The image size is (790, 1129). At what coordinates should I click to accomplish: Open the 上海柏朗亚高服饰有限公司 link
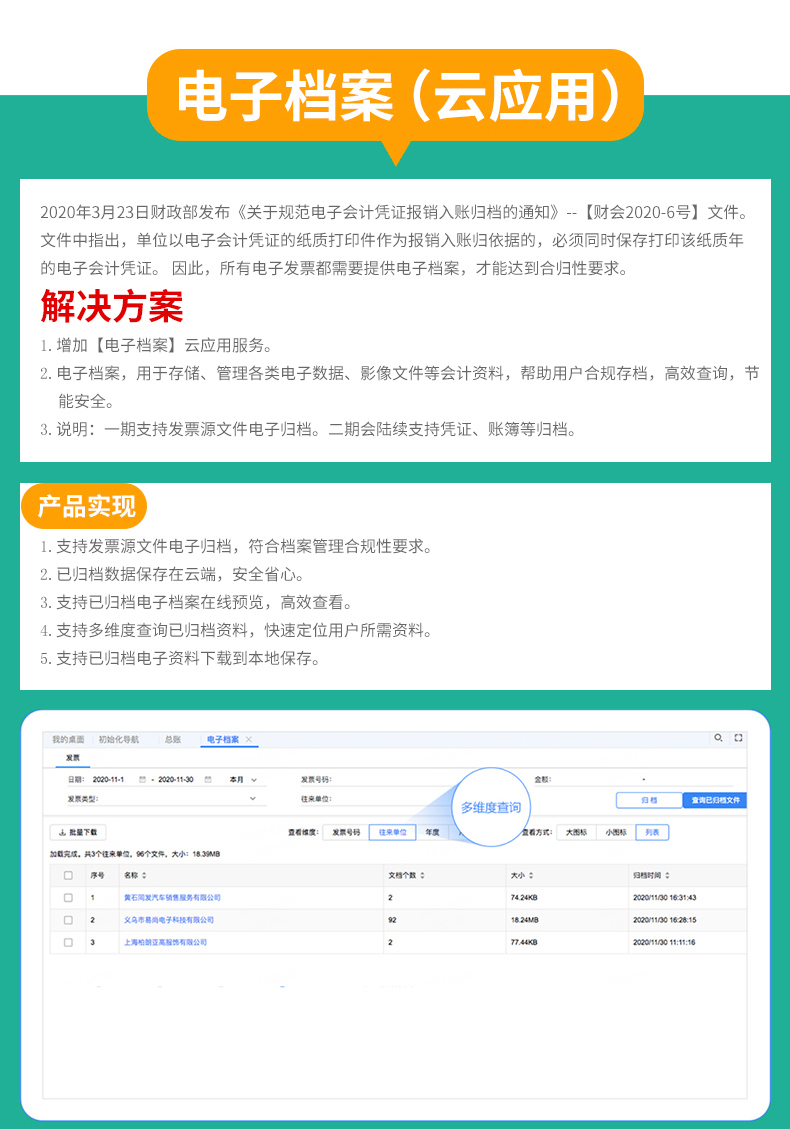tap(165, 943)
